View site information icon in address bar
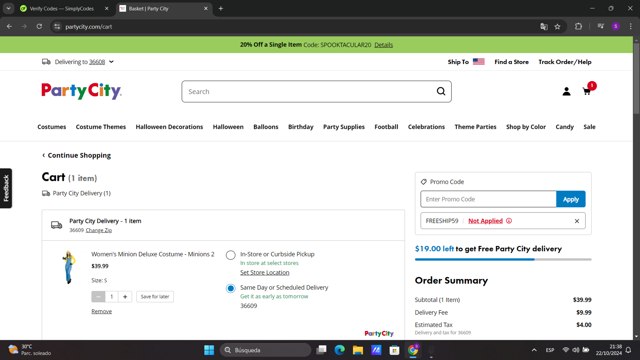 (x=57, y=27)
